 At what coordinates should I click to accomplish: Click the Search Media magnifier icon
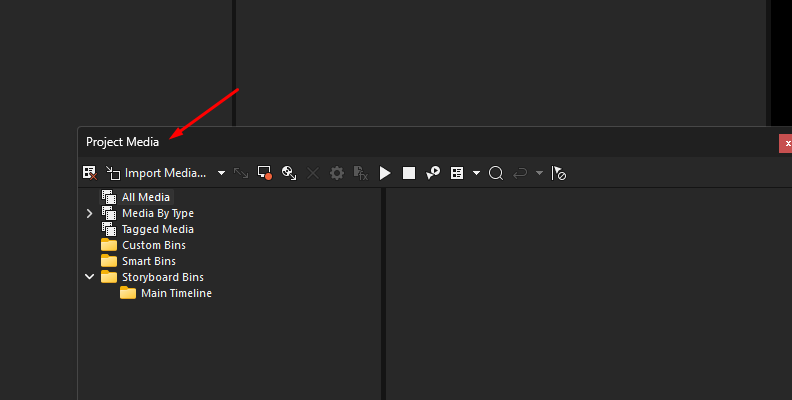pos(496,173)
